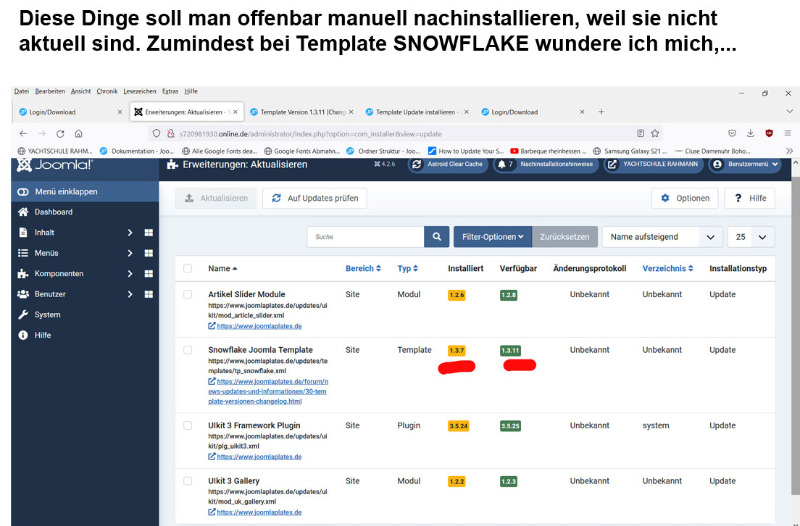Close the Template Version 1.3.11 tab
800x526 pixels.
[x=351, y=112]
